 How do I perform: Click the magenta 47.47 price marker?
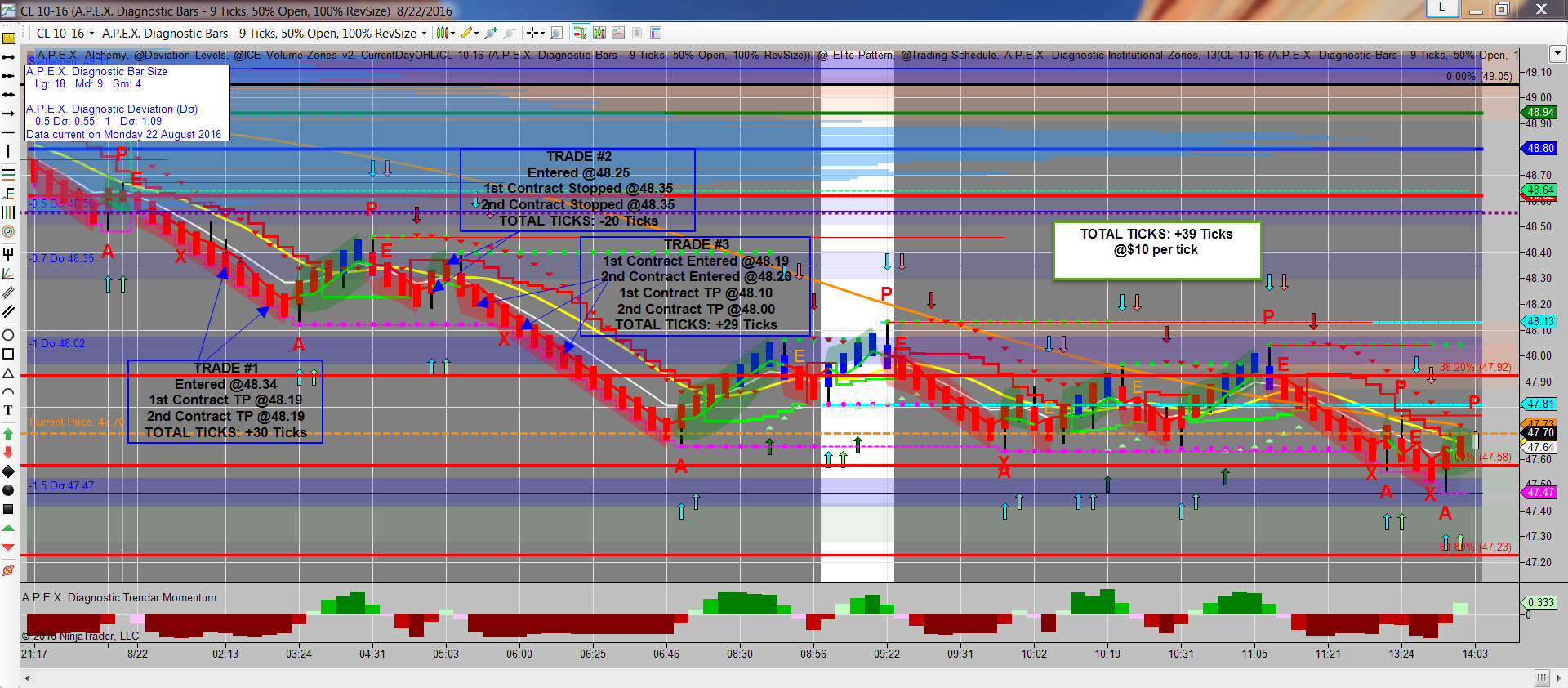click(x=1540, y=492)
